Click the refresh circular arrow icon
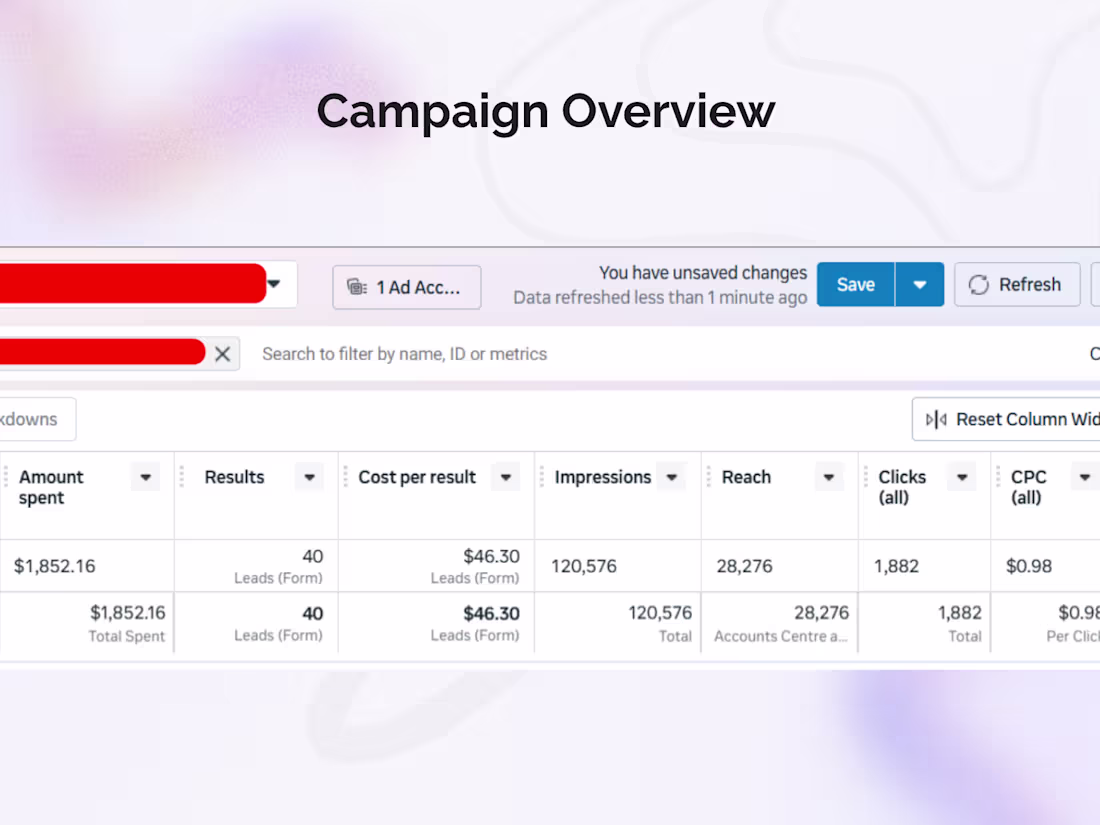This screenshot has height=825, width=1100. click(979, 285)
